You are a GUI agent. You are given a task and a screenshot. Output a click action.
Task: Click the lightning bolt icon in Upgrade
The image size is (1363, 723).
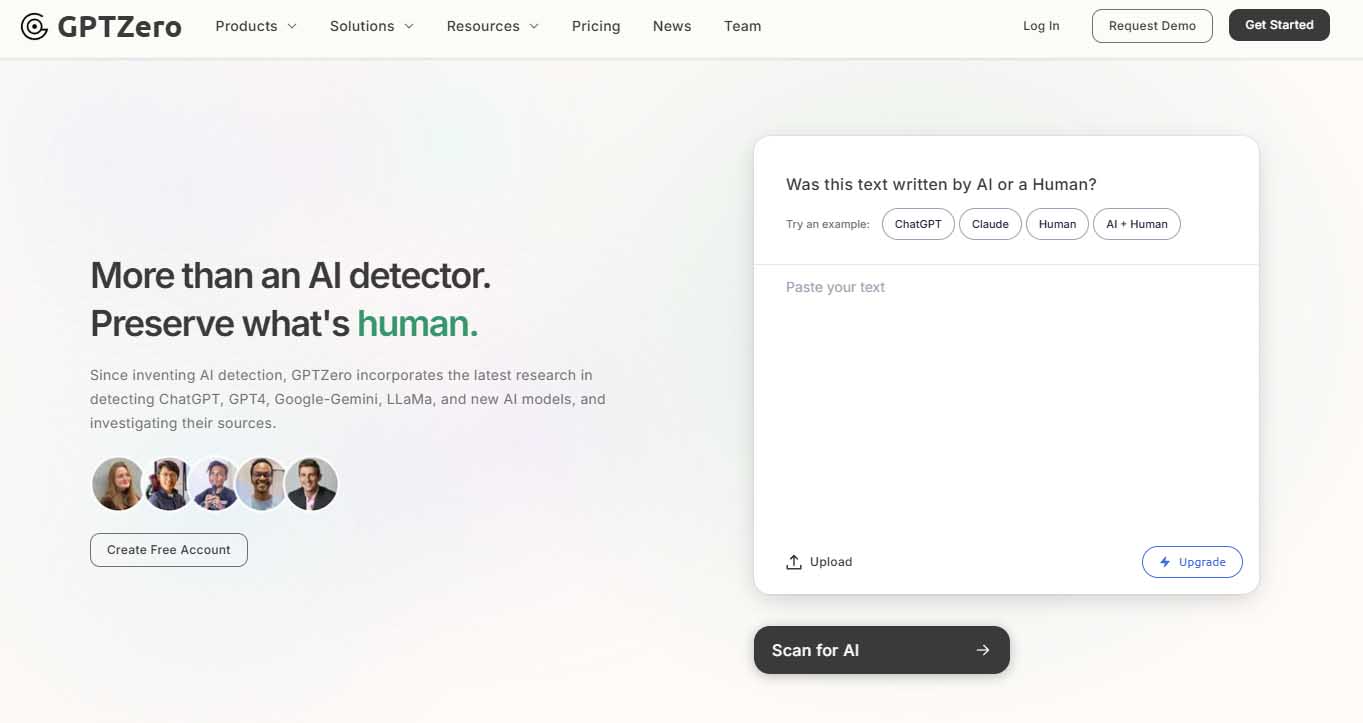(x=1165, y=562)
